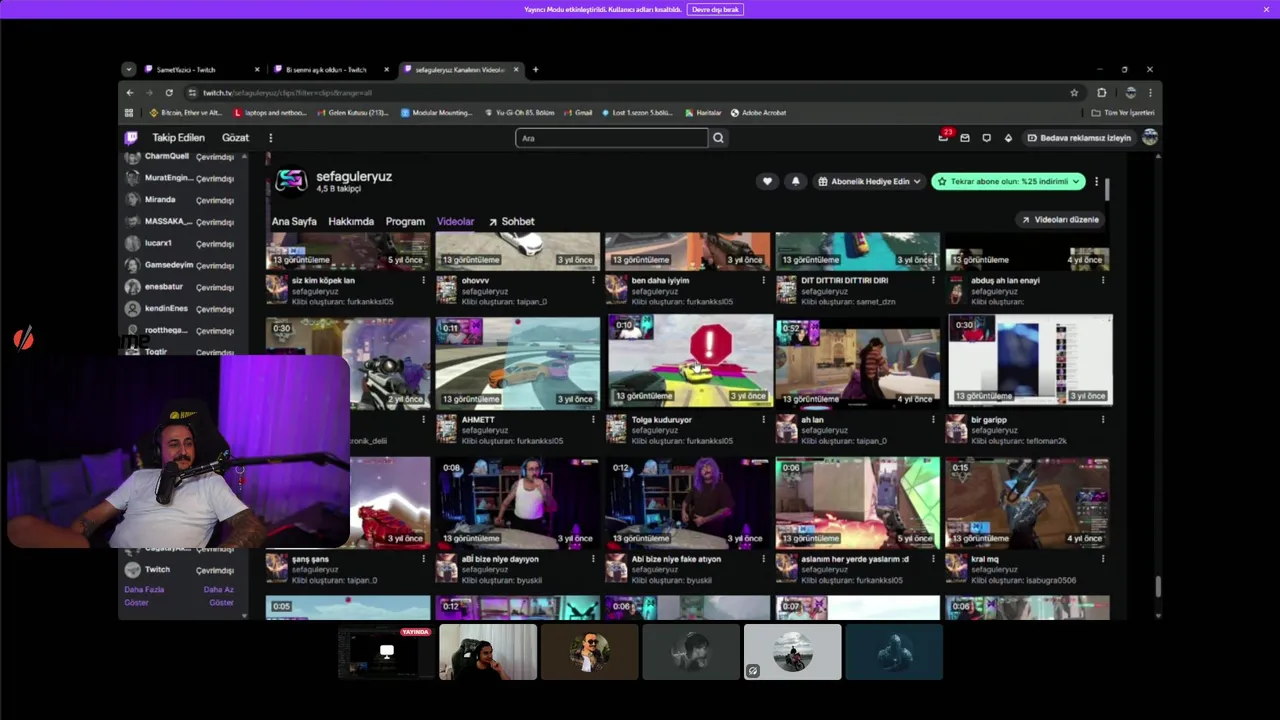Image resolution: width=1280 pixels, height=720 pixels.
Task: Bookmark this page with star icon
Action: (1074, 92)
